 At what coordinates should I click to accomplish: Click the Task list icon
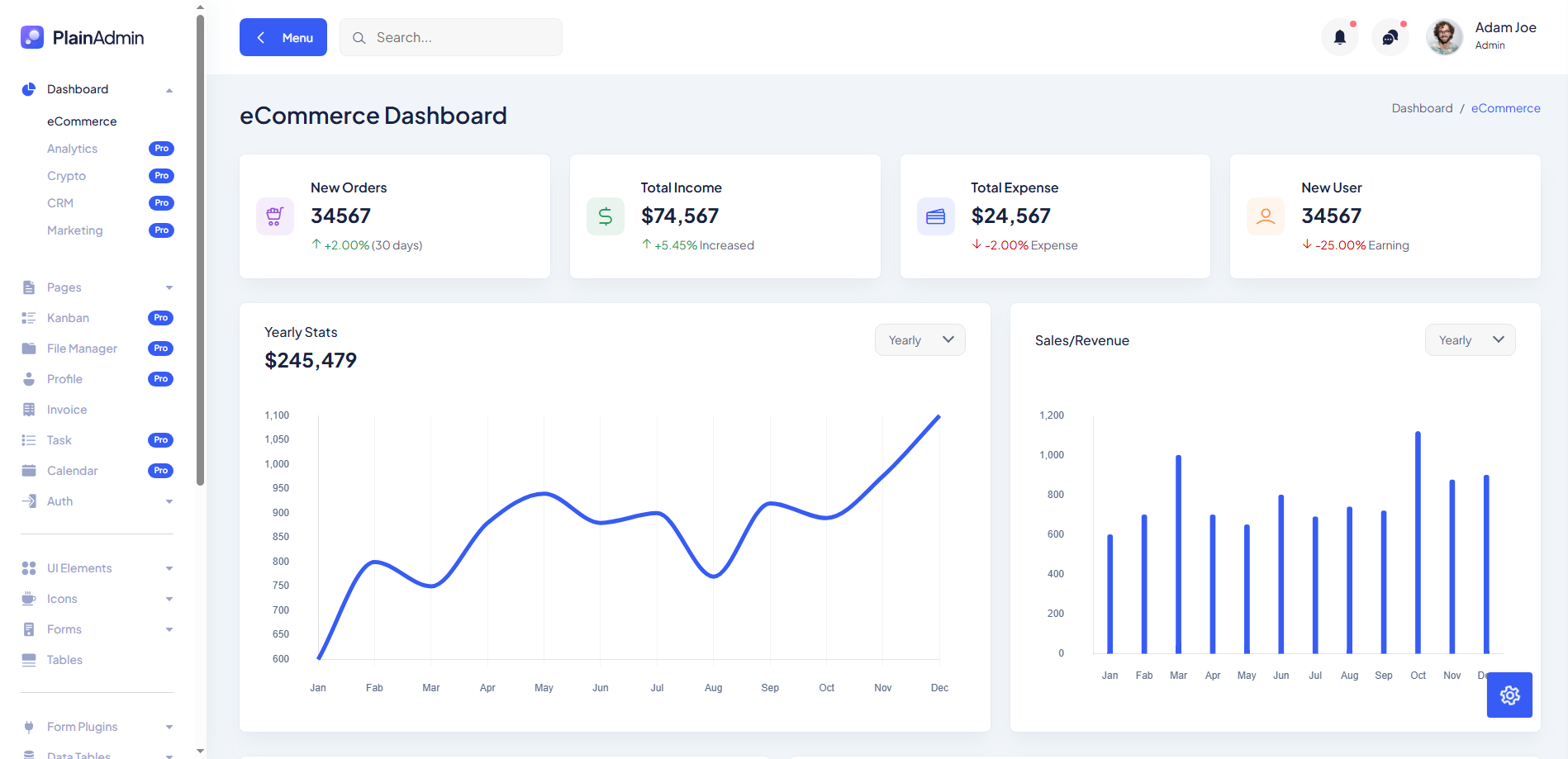pos(29,440)
